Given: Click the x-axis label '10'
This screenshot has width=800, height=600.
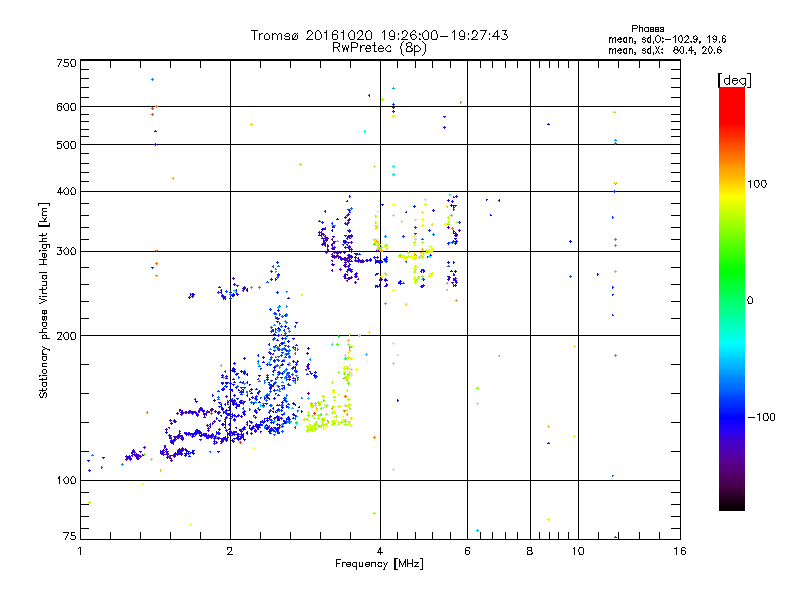Looking at the screenshot, I should [578, 551].
